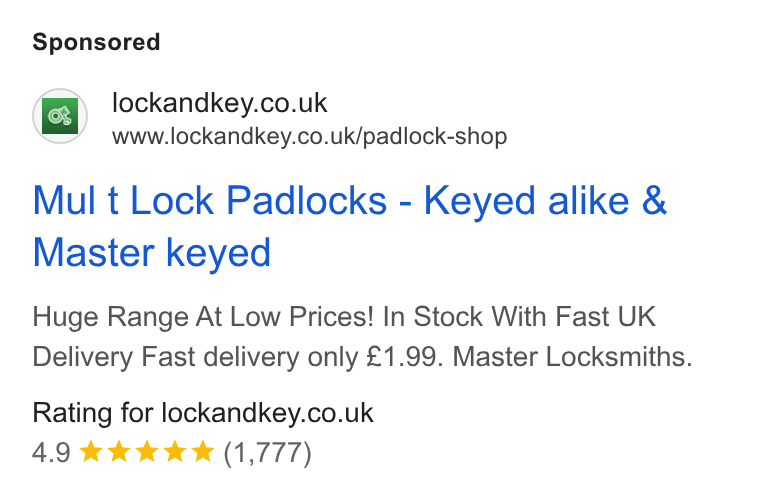Click the Sponsored label

tap(96, 42)
